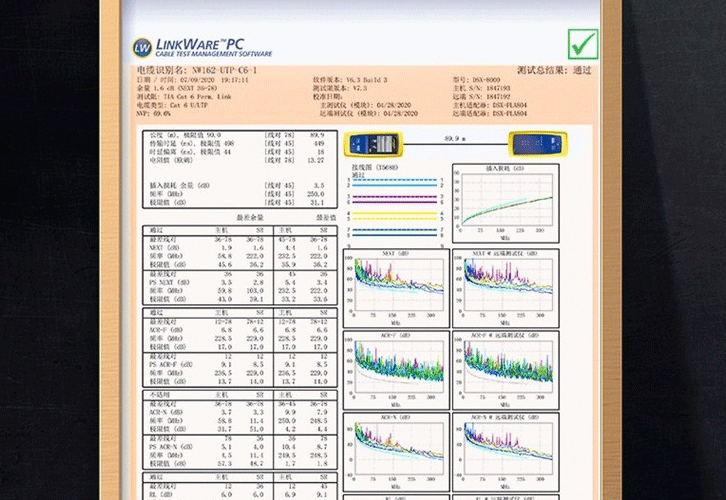Viewport: 726px width, 500px height.
Task: Click the LinkWare PC logo
Action: (206, 47)
